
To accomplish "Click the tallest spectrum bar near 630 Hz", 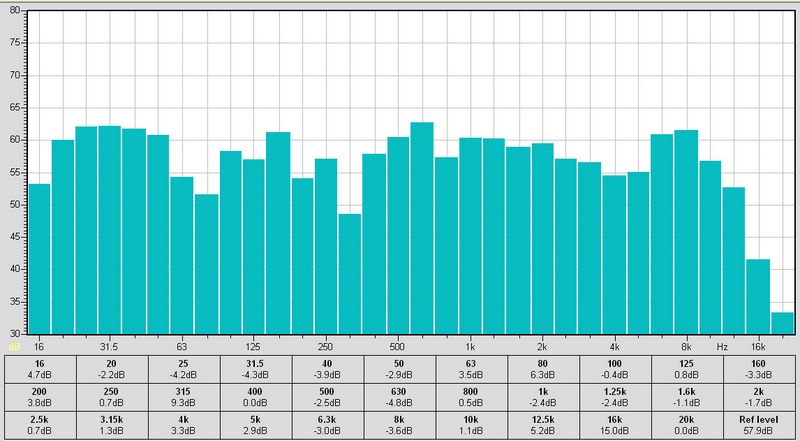I will (422, 228).
